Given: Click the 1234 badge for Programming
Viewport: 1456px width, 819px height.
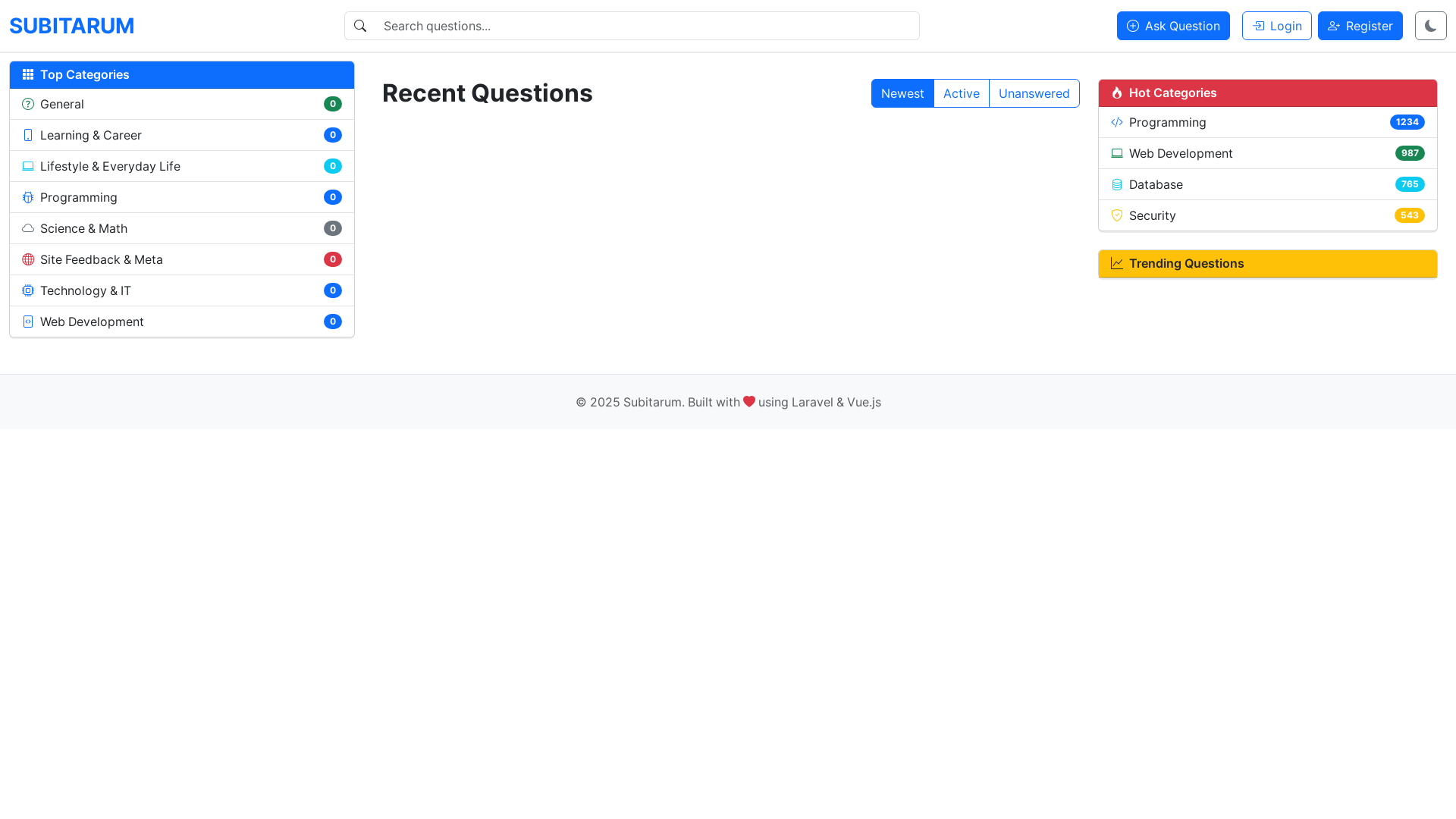Looking at the screenshot, I should click(x=1407, y=122).
